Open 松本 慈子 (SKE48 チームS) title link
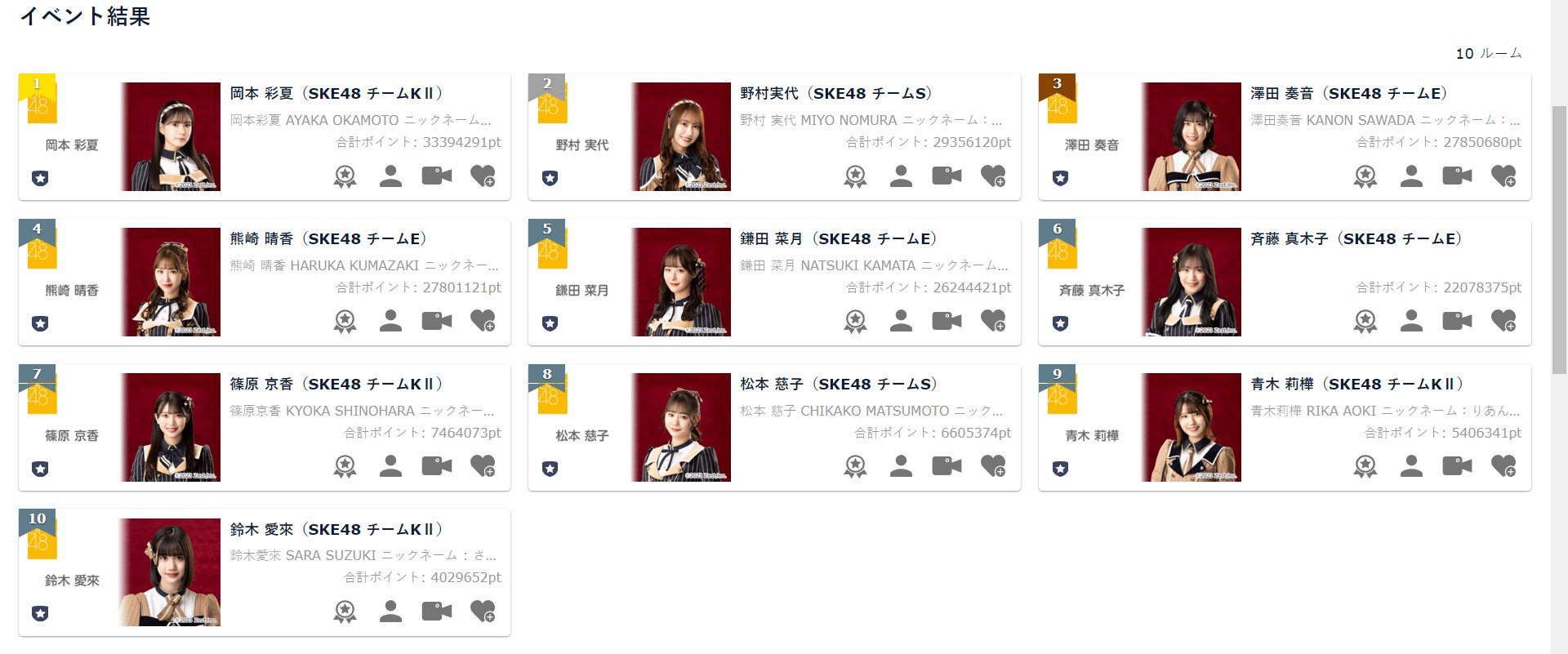 pyautogui.click(x=839, y=385)
